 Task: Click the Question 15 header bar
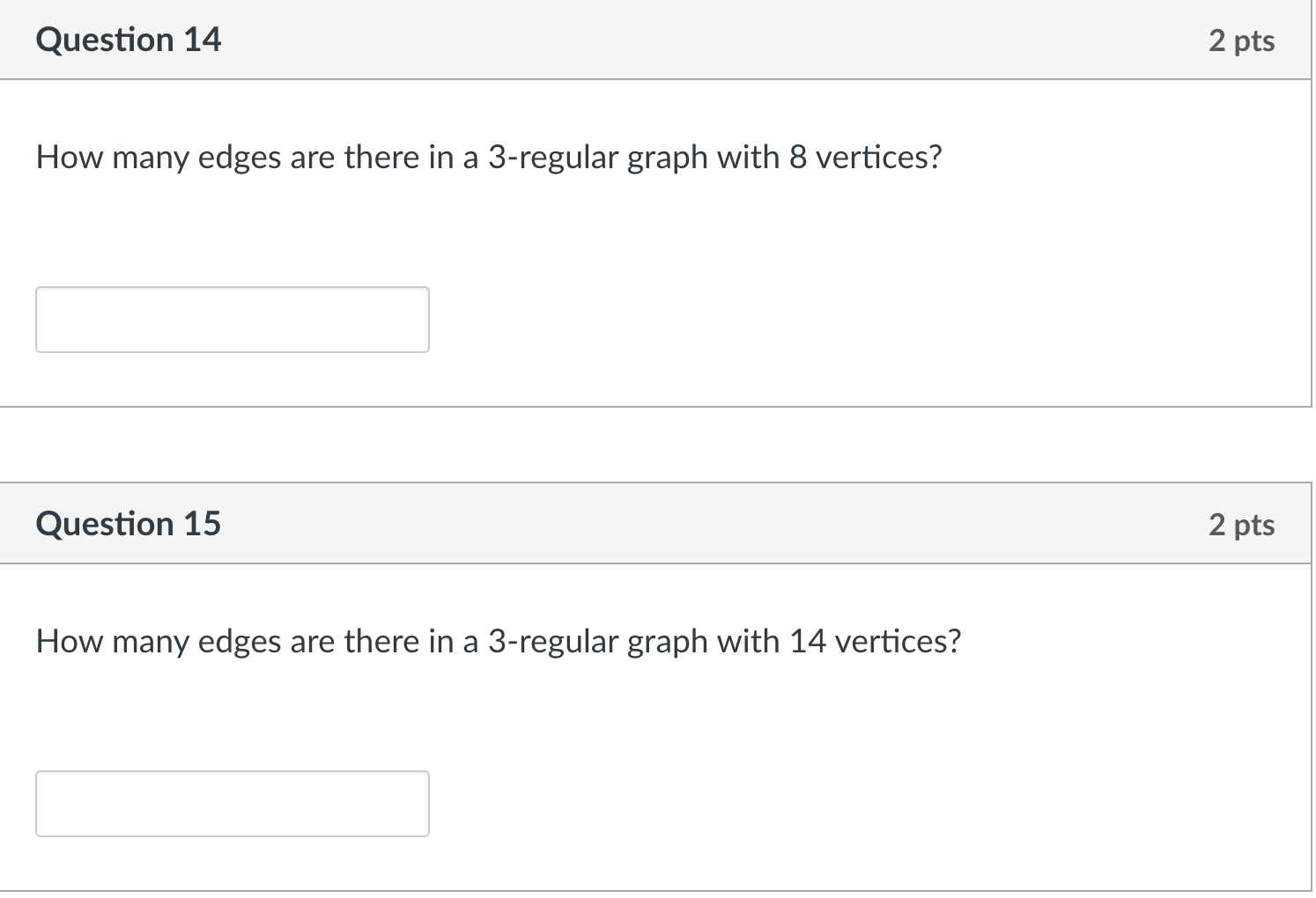coord(658,523)
